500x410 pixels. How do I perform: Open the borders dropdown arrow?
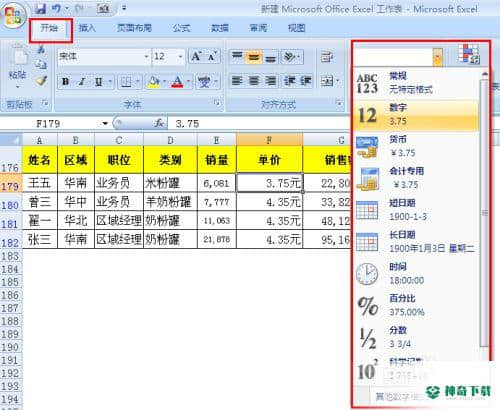[x=138, y=82]
